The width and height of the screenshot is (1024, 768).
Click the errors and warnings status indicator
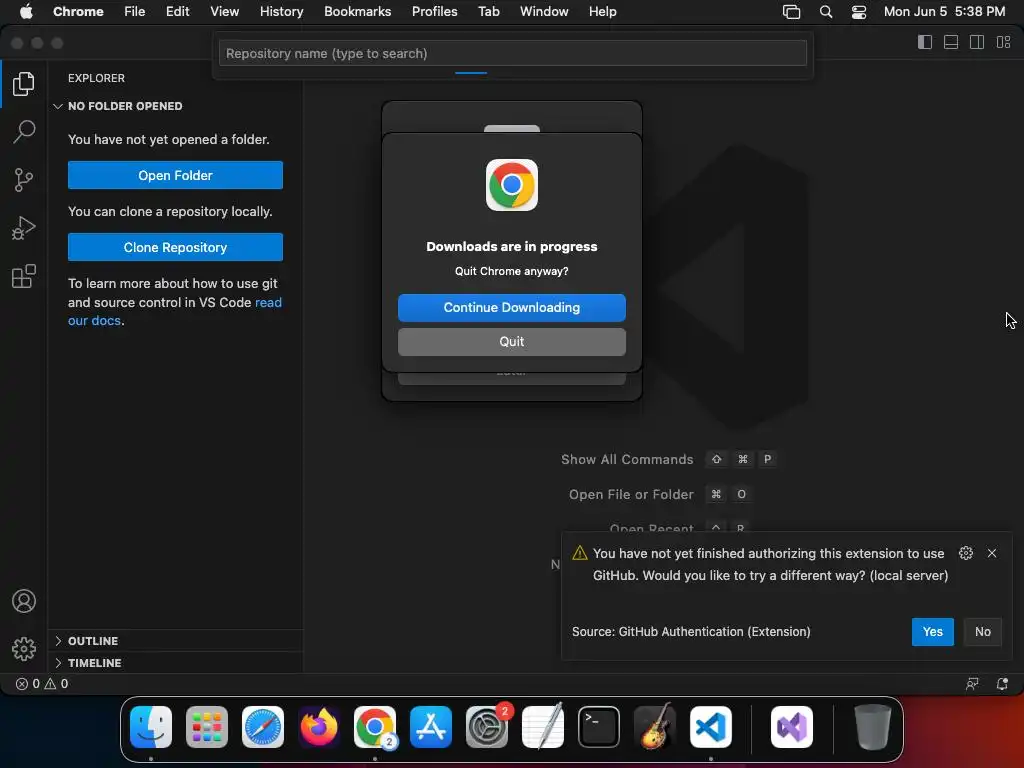[x=42, y=684]
